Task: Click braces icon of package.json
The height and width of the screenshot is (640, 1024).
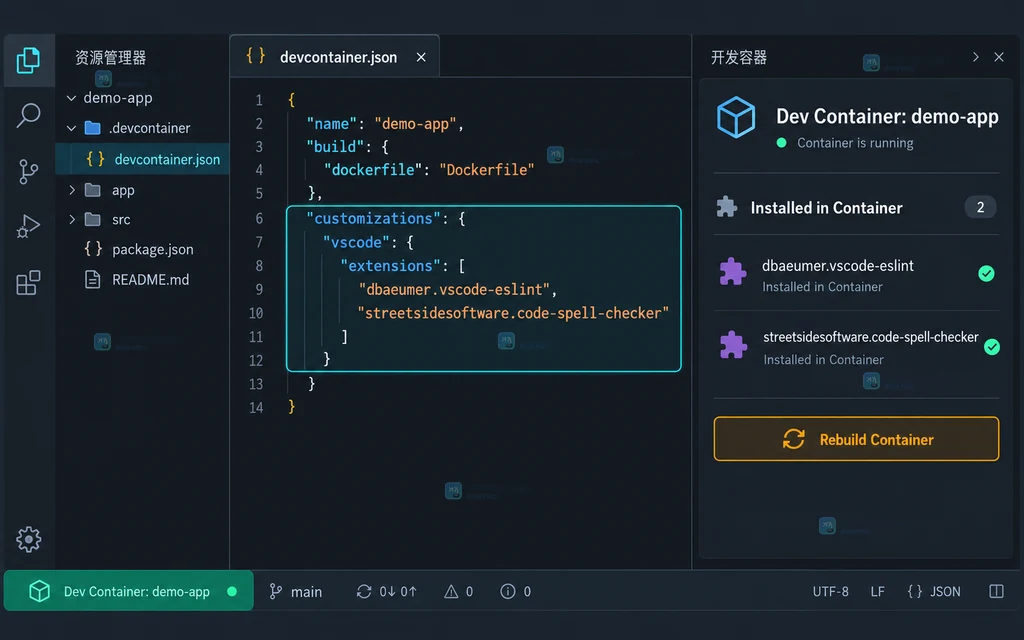Action: (x=93, y=249)
